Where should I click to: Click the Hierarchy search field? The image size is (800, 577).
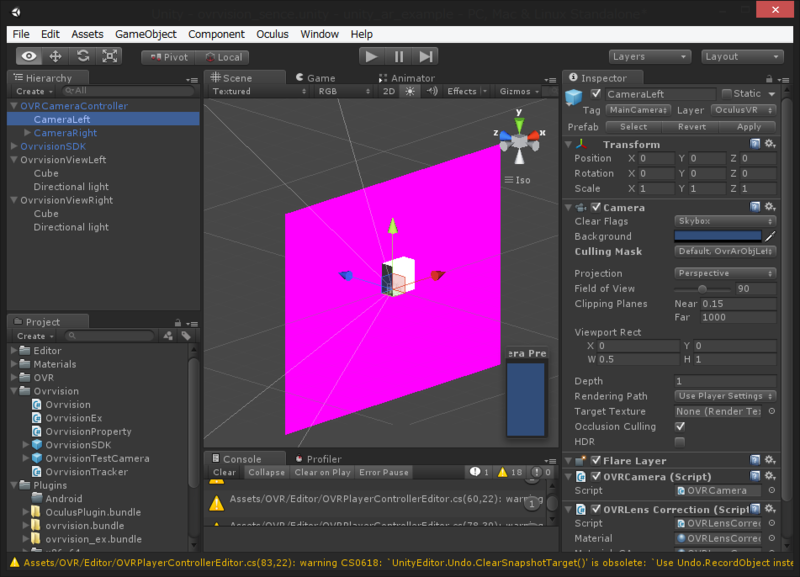pyautogui.click(x=128, y=91)
